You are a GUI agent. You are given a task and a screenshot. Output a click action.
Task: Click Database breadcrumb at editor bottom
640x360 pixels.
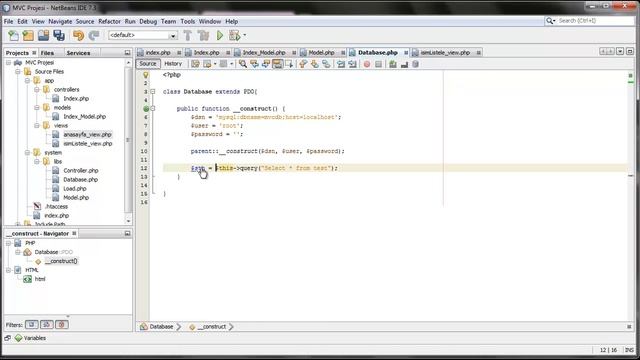[x=157, y=327]
